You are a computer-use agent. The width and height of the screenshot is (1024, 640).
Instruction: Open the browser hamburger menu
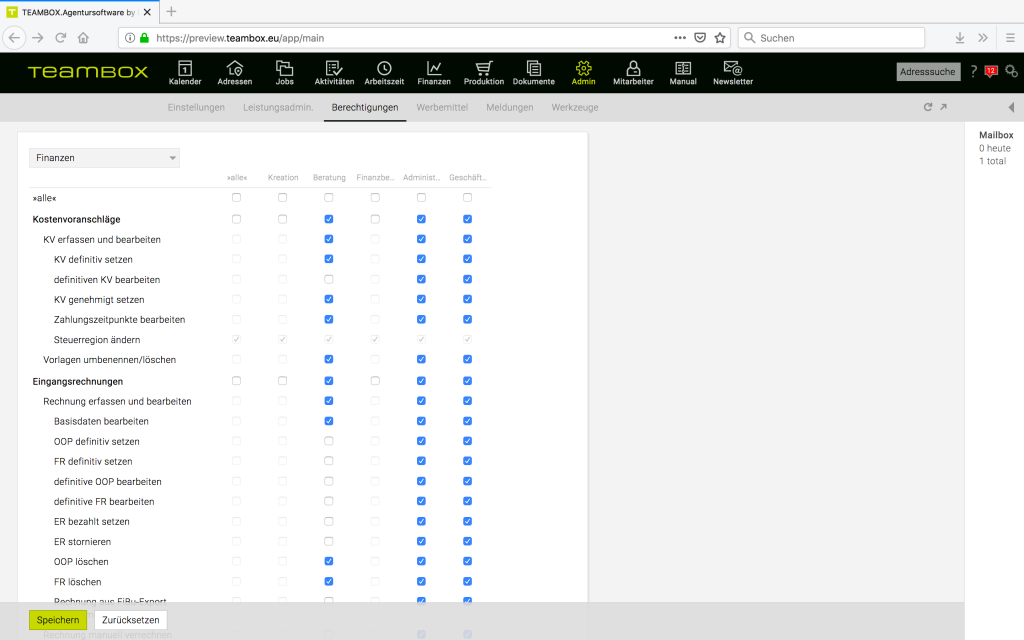tap(1010, 38)
